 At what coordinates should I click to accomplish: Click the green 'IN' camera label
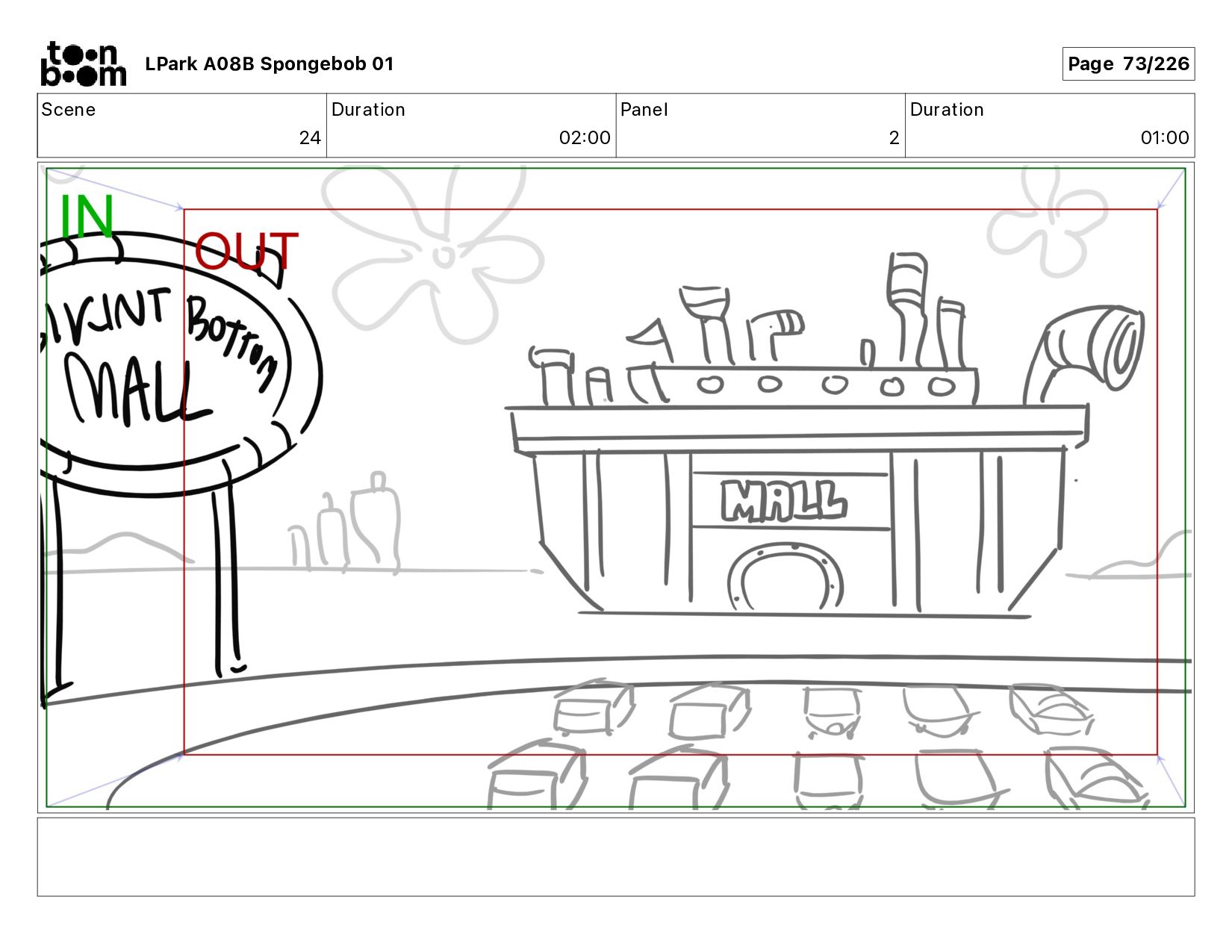click(87, 217)
